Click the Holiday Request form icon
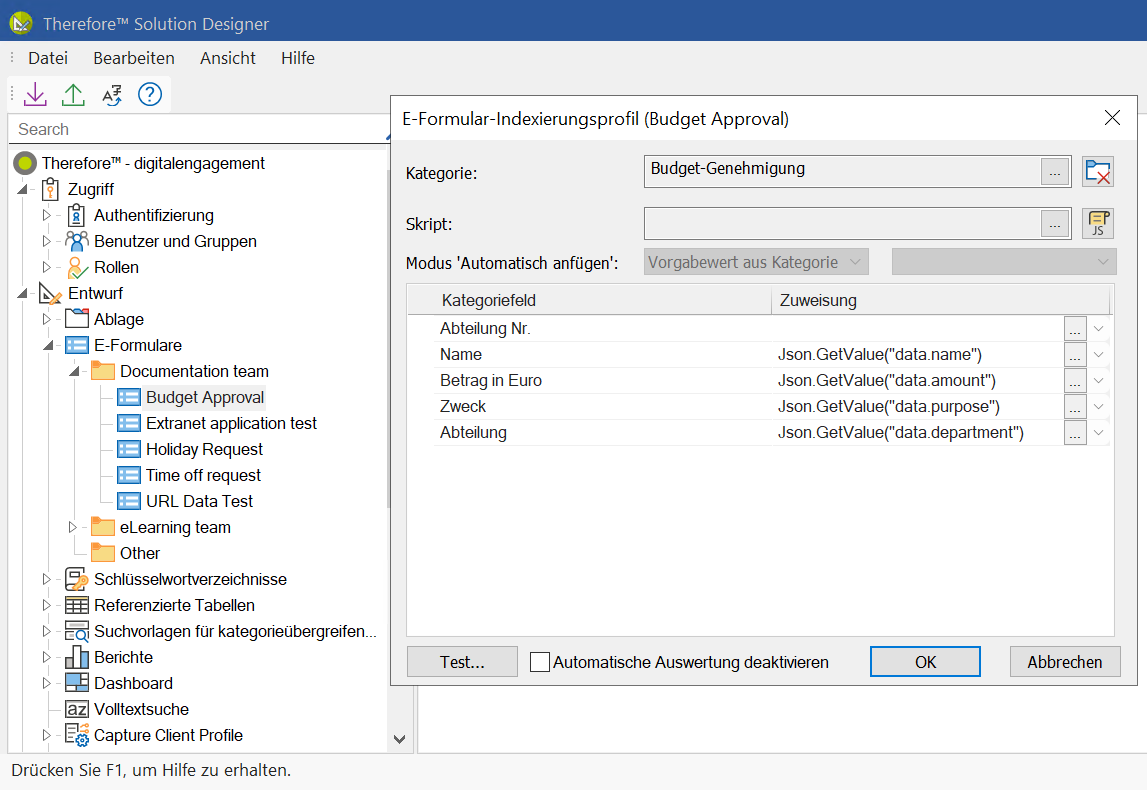 pos(129,449)
